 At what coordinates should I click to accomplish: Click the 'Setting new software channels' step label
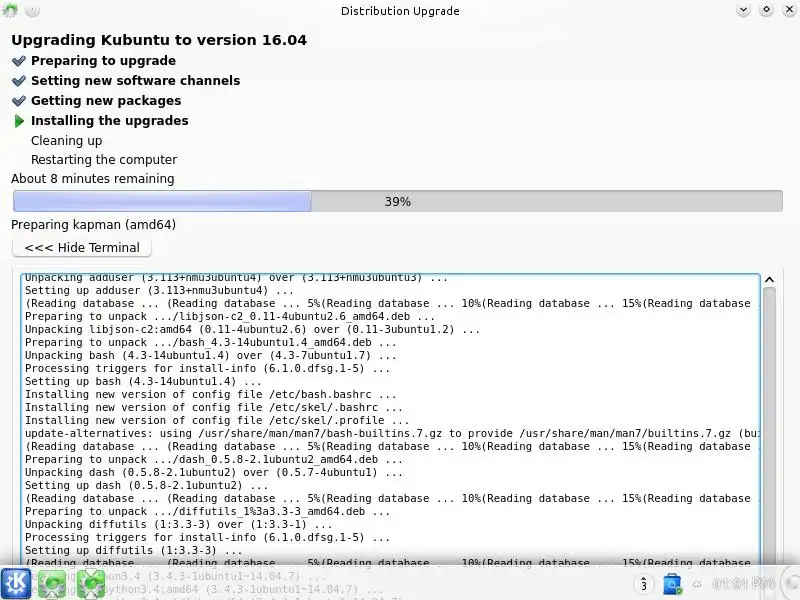135,81
